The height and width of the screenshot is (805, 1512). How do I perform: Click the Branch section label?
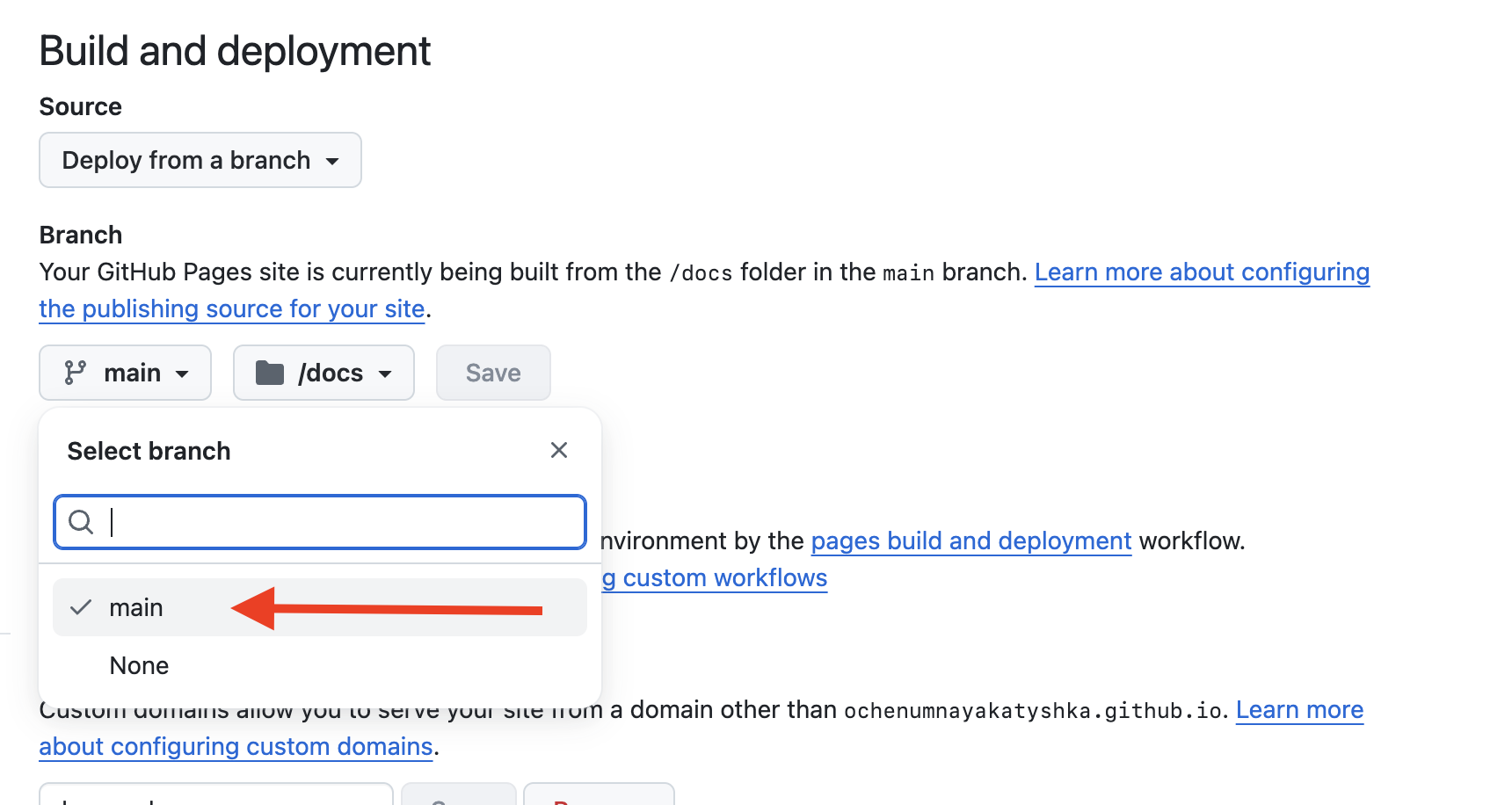pyautogui.click(x=81, y=235)
